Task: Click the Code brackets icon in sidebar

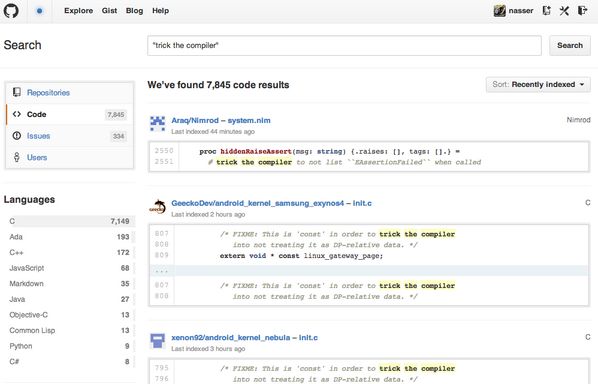Action: point(17,114)
